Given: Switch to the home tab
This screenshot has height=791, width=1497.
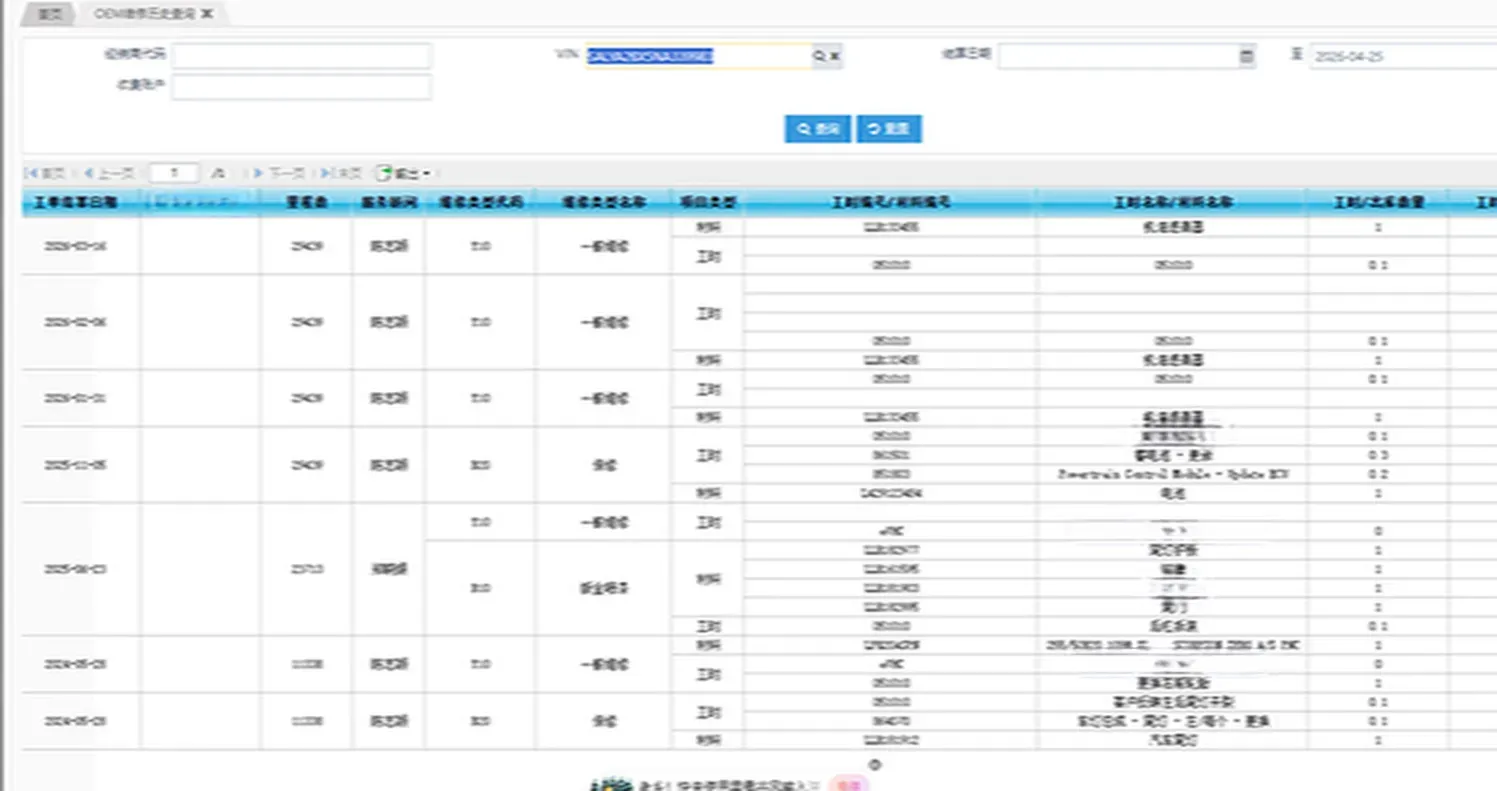Looking at the screenshot, I should (x=49, y=14).
